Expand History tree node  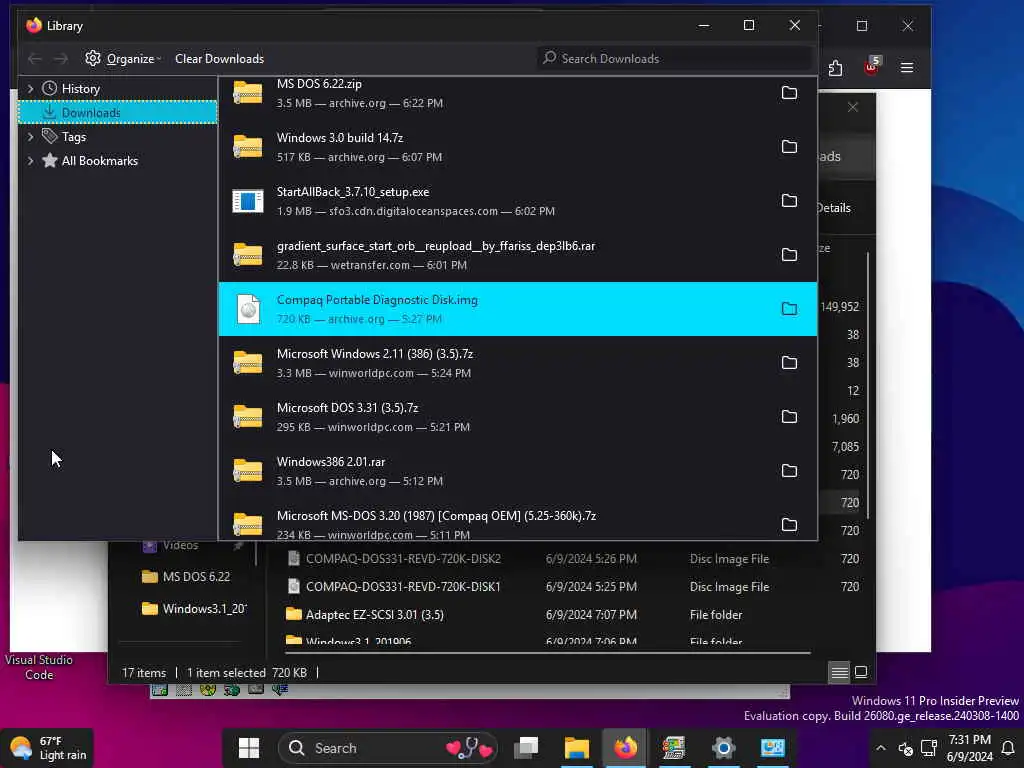30,88
